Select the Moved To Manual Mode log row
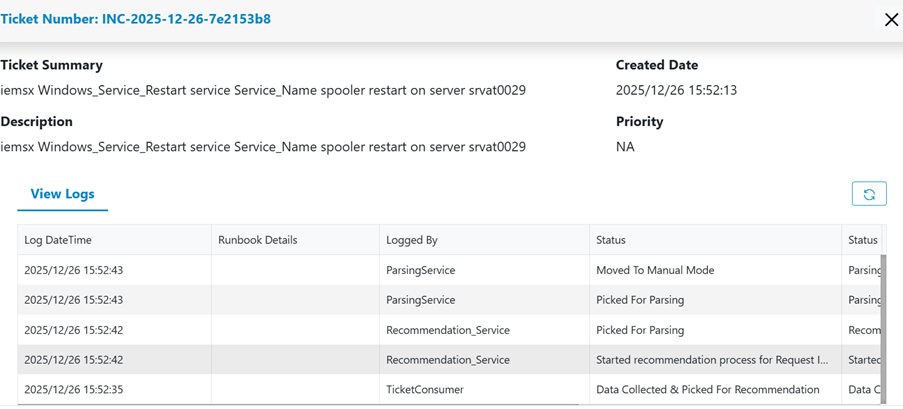The width and height of the screenshot is (903, 409). pyautogui.click(x=654, y=270)
